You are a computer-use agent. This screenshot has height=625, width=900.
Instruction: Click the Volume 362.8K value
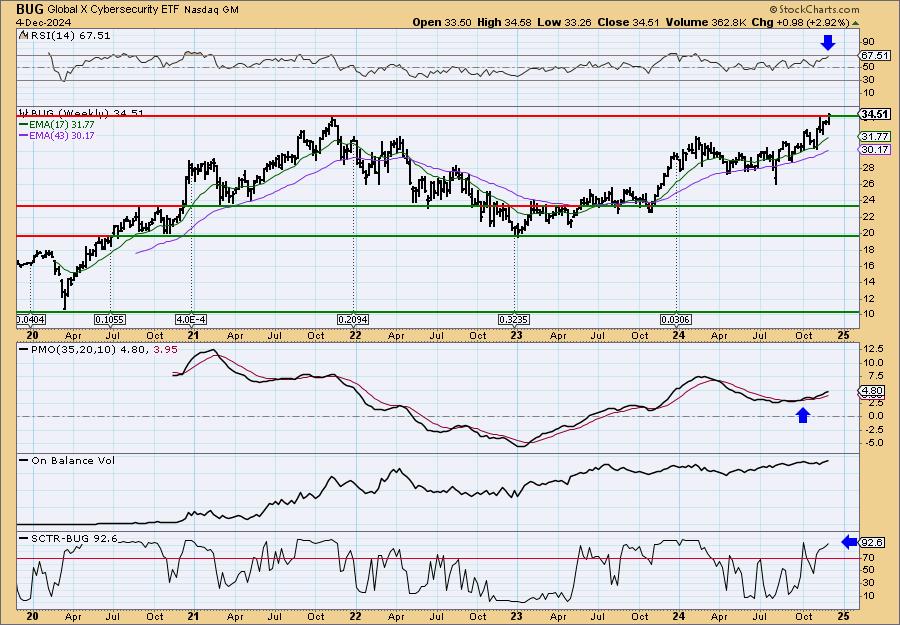coord(705,22)
